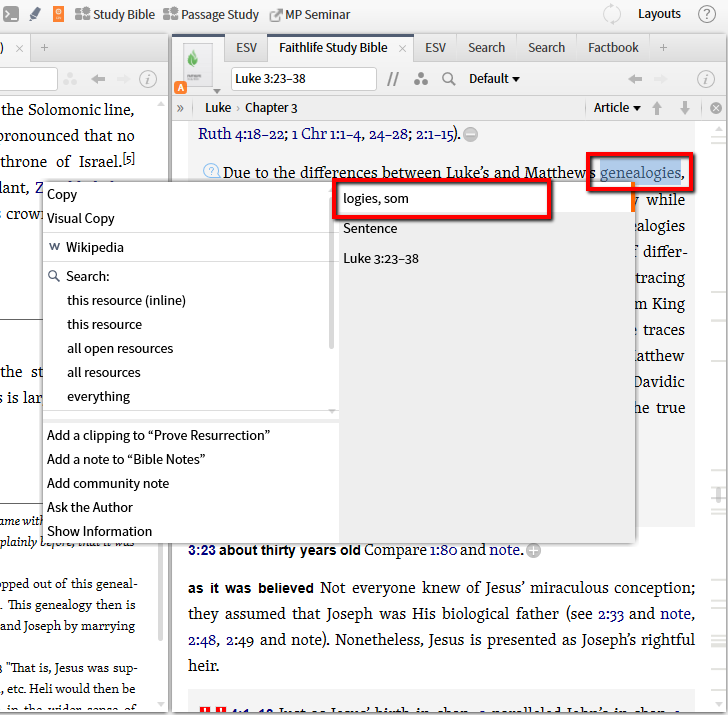Open the command box icon

[10, 14]
